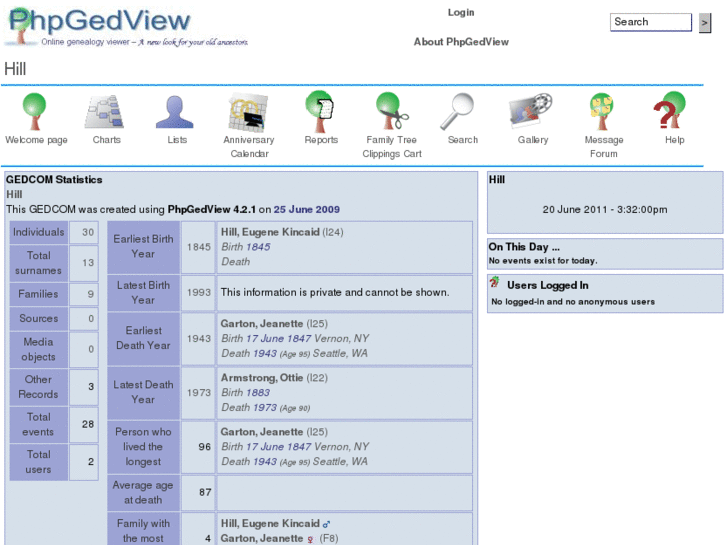The image size is (727, 545).
Task: Open the Gallery film reel icon
Action: pyautogui.click(x=531, y=111)
